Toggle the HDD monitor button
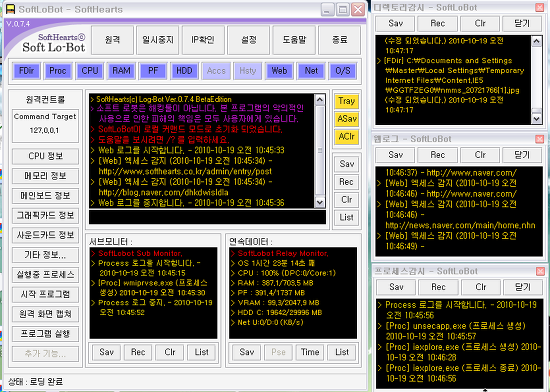The height and width of the screenshot is (392, 550). [185, 71]
